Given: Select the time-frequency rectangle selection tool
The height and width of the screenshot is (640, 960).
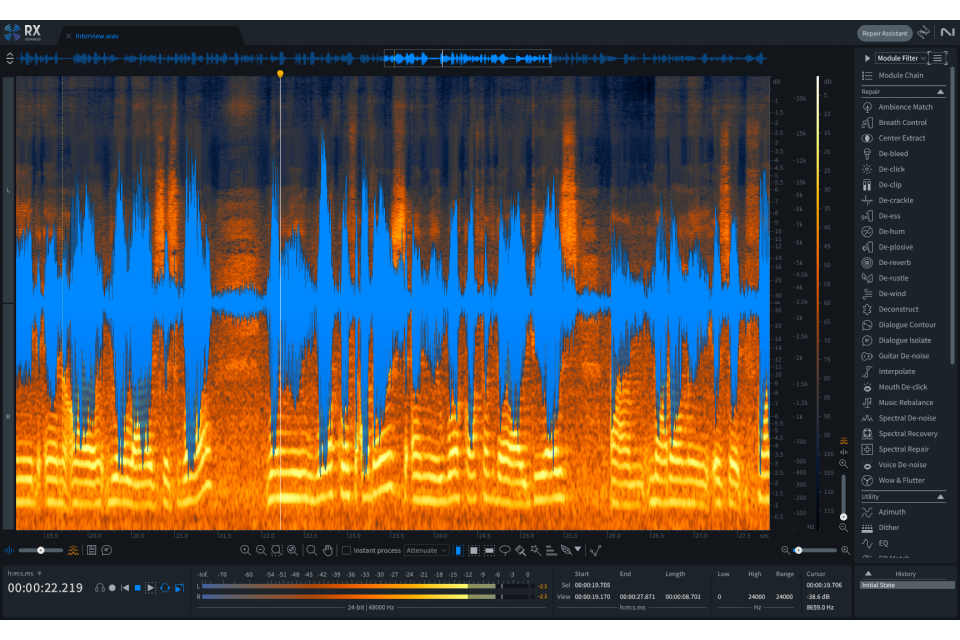Looking at the screenshot, I should point(474,550).
